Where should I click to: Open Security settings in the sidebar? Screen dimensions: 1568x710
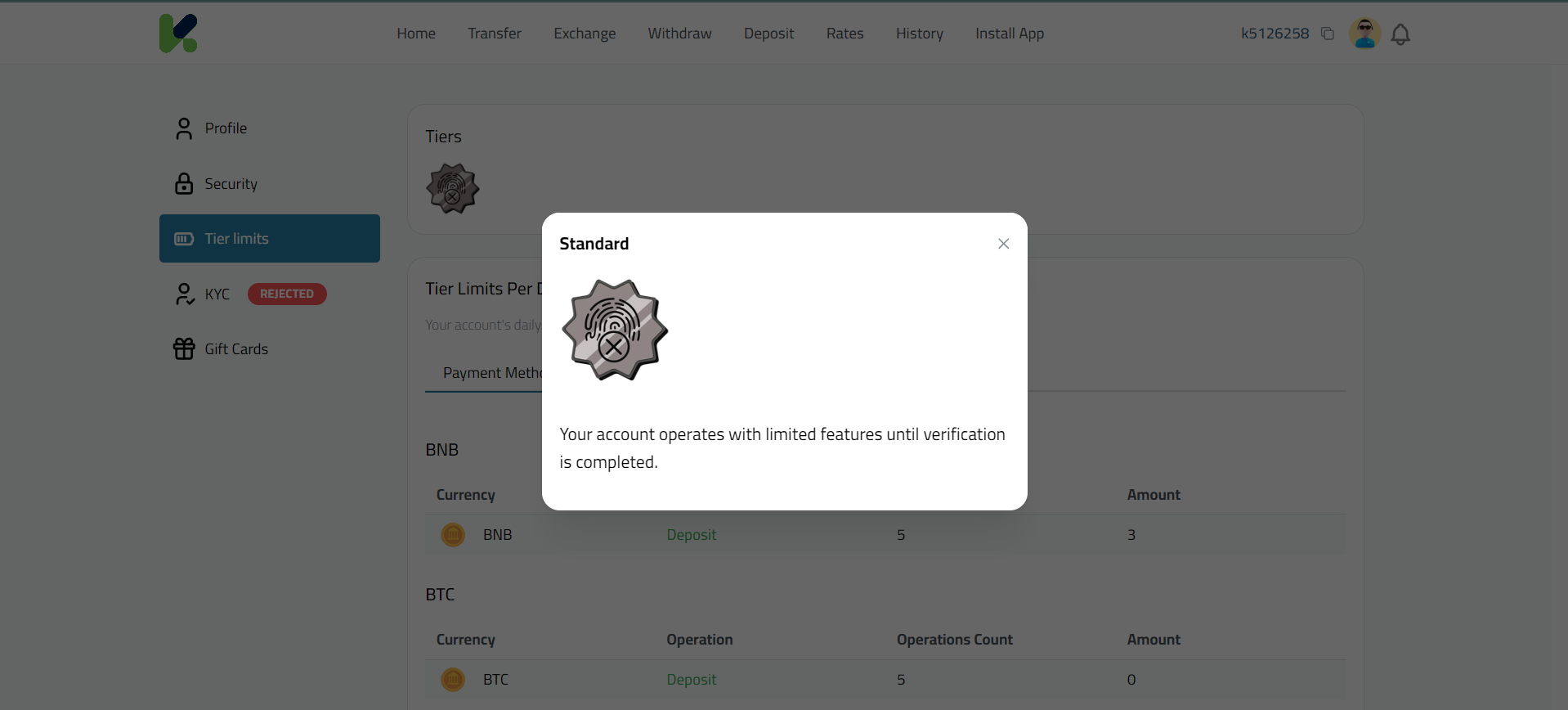[270, 183]
